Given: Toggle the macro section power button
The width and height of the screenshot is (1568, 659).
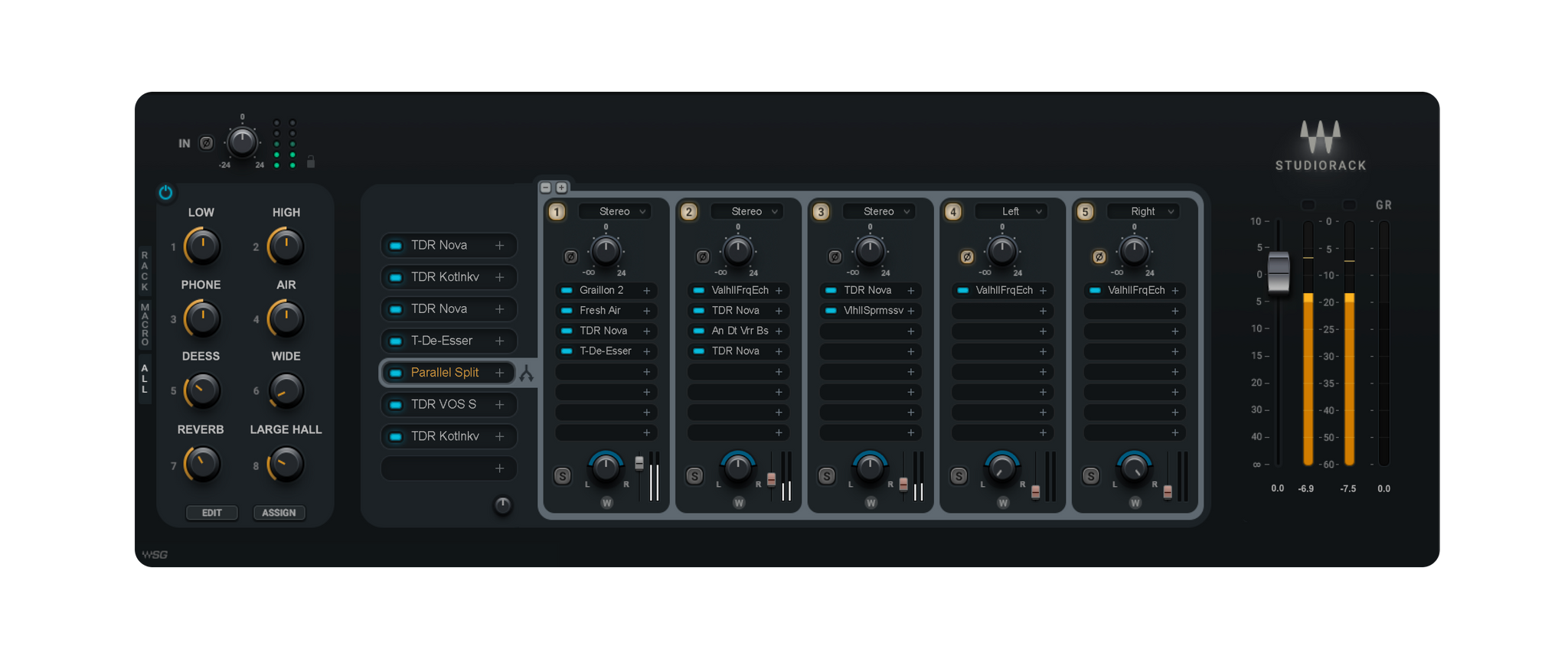Looking at the screenshot, I should coord(165,192).
